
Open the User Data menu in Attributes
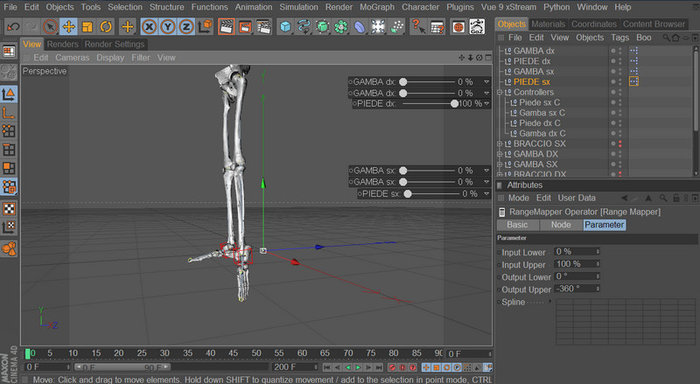pos(576,198)
